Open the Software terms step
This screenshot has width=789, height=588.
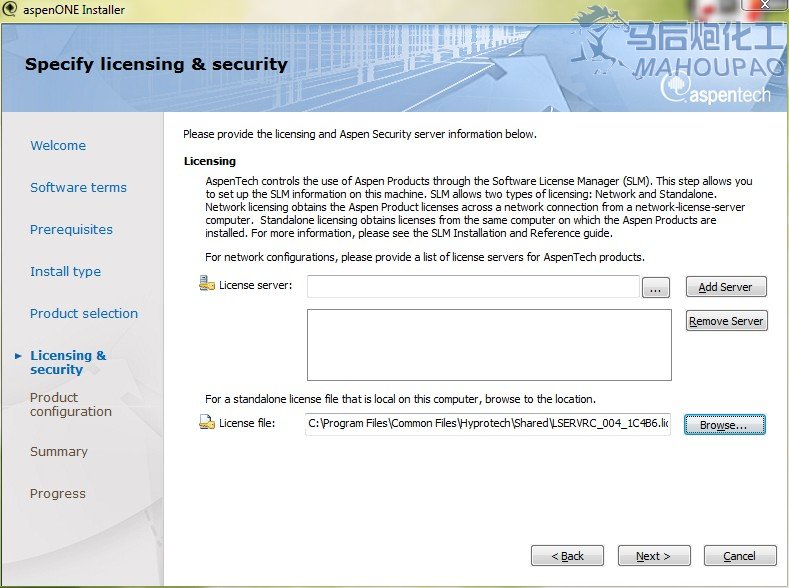(78, 188)
